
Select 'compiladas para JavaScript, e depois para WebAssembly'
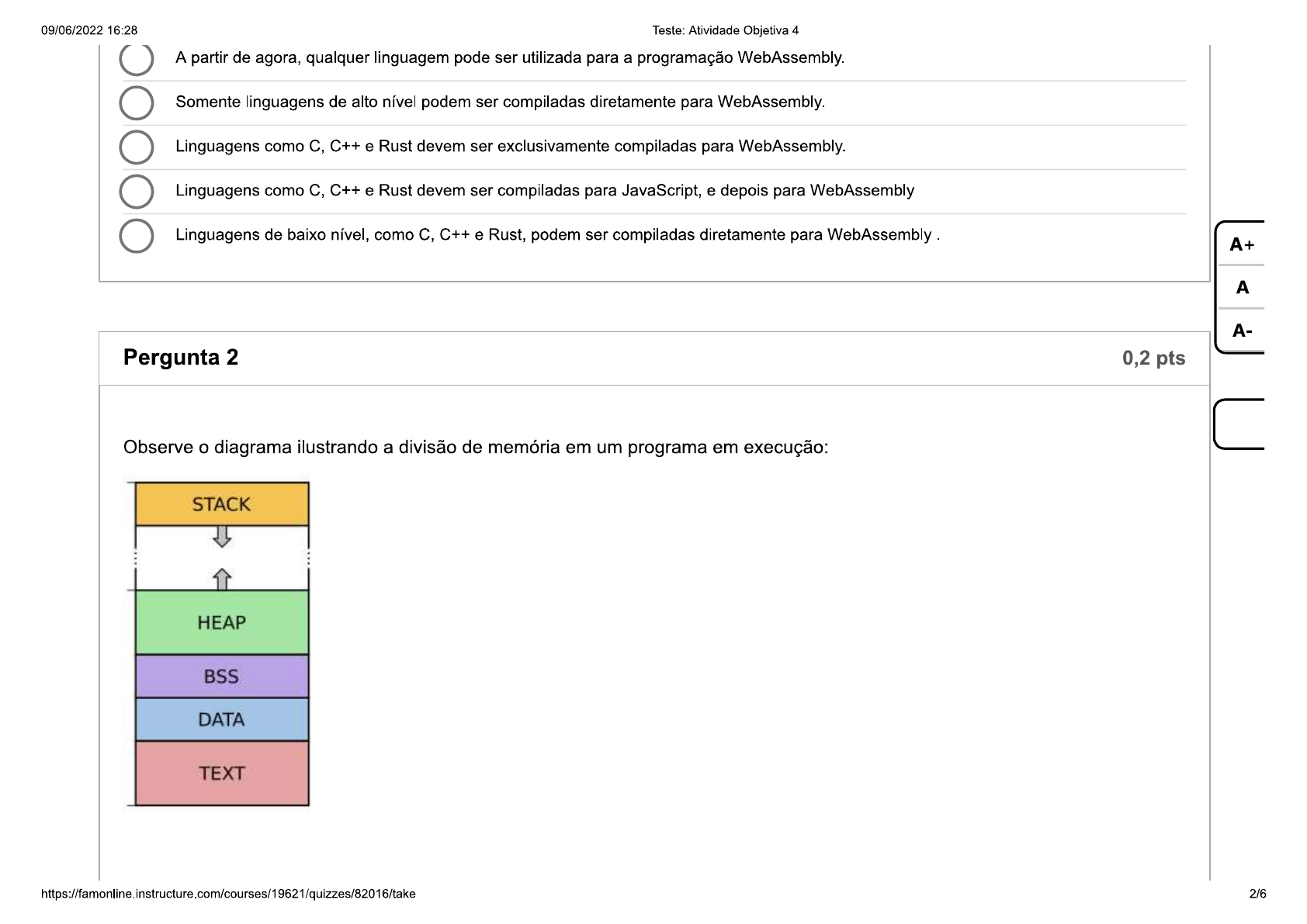(x=138, y=189)
